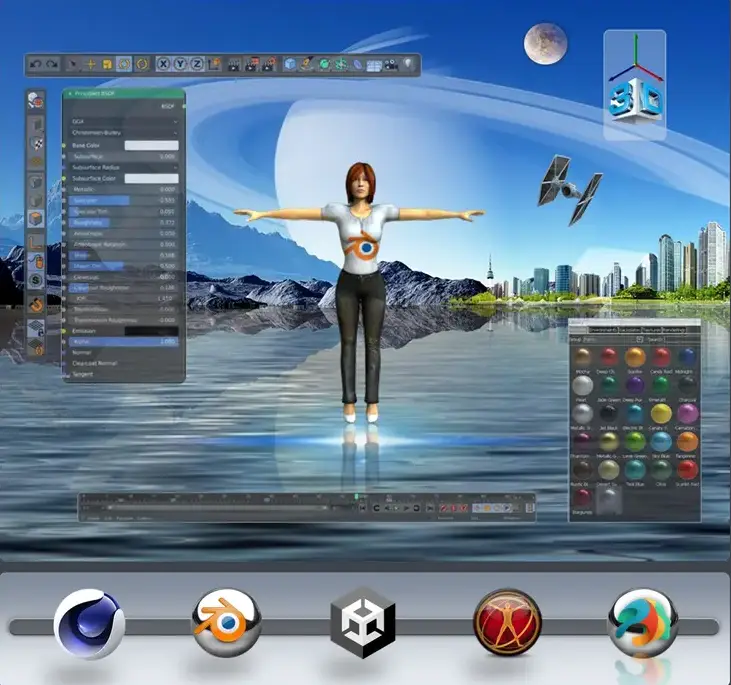
Task: Click the Base Color swatch
Action: tap(152, 145)
